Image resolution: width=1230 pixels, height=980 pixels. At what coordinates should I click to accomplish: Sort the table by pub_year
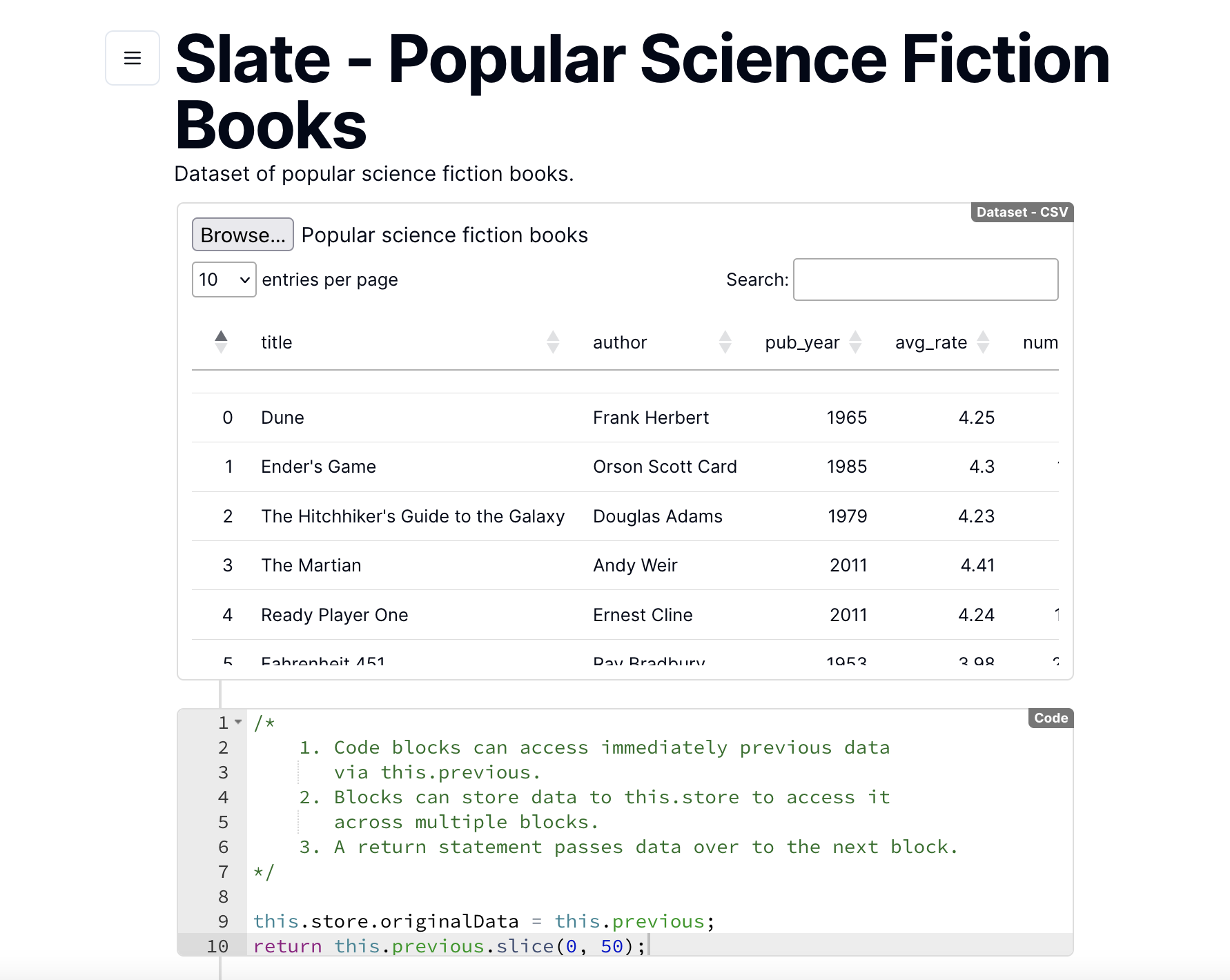coord(855,342)
